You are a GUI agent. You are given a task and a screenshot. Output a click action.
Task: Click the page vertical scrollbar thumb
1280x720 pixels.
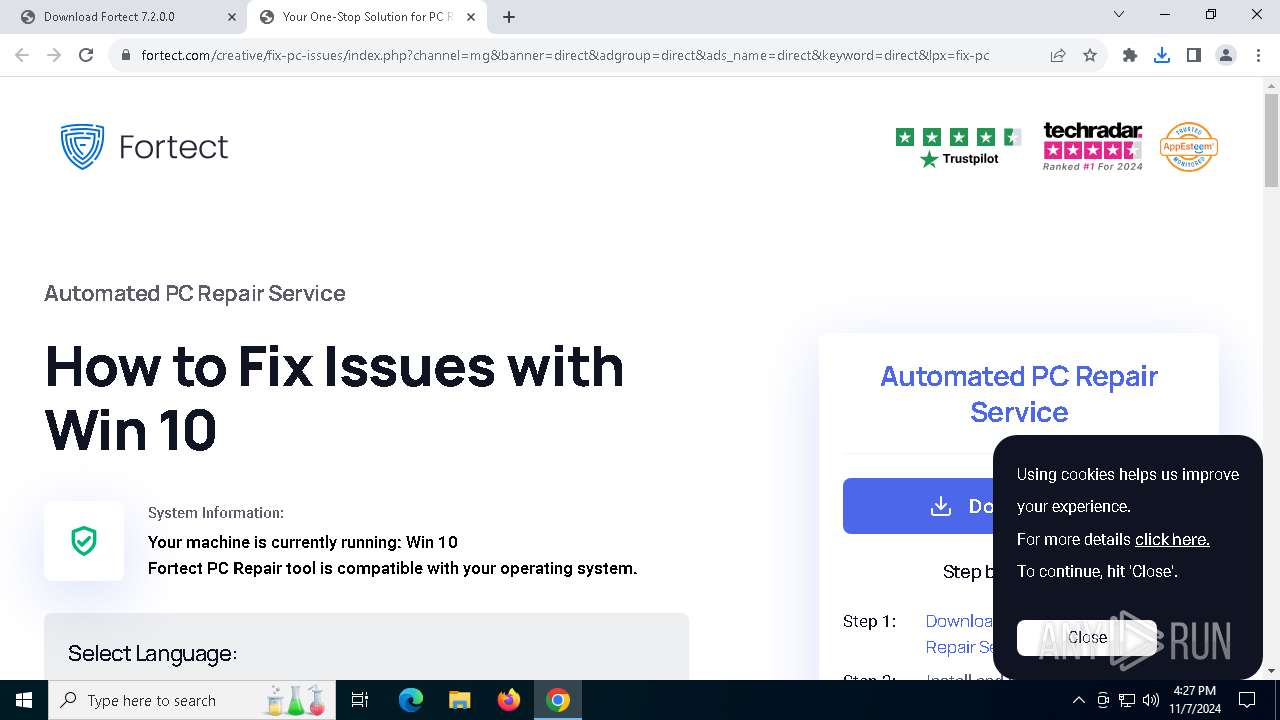click(1271, 141)
